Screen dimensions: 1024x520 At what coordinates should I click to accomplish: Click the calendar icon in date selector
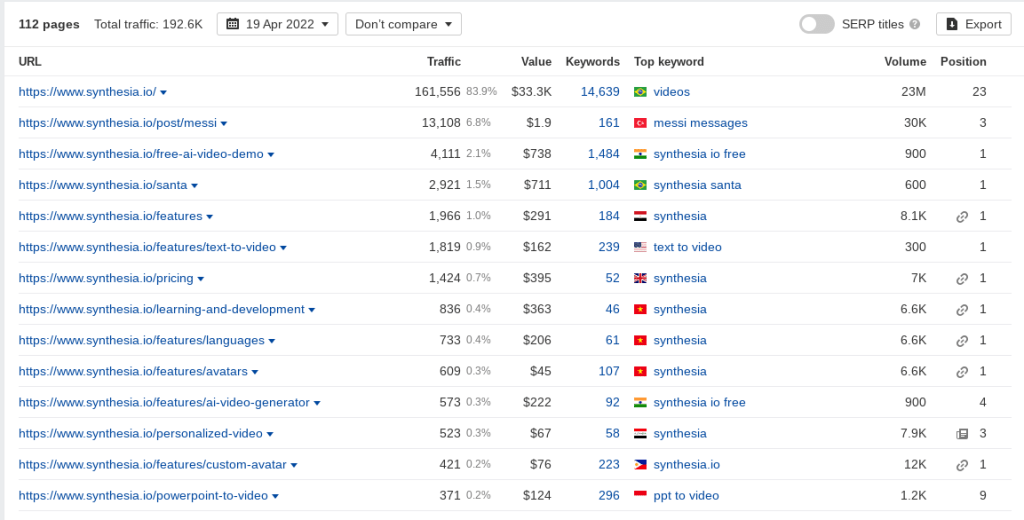[232, 24]
